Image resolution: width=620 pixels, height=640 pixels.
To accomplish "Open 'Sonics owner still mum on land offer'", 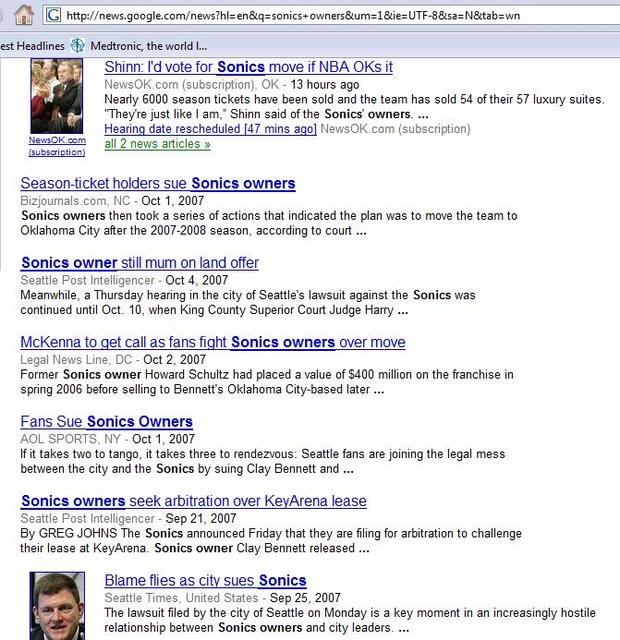I will [140, 263].
